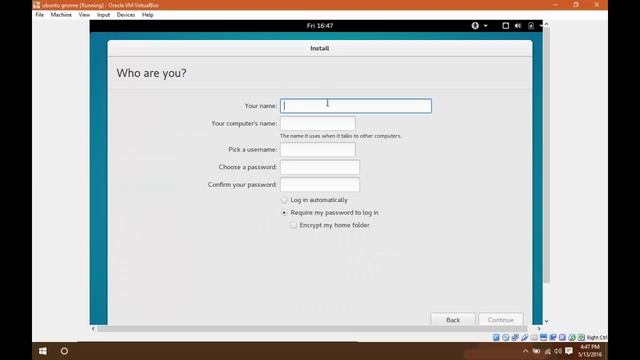Click the Pick a username field

(318, 149)
